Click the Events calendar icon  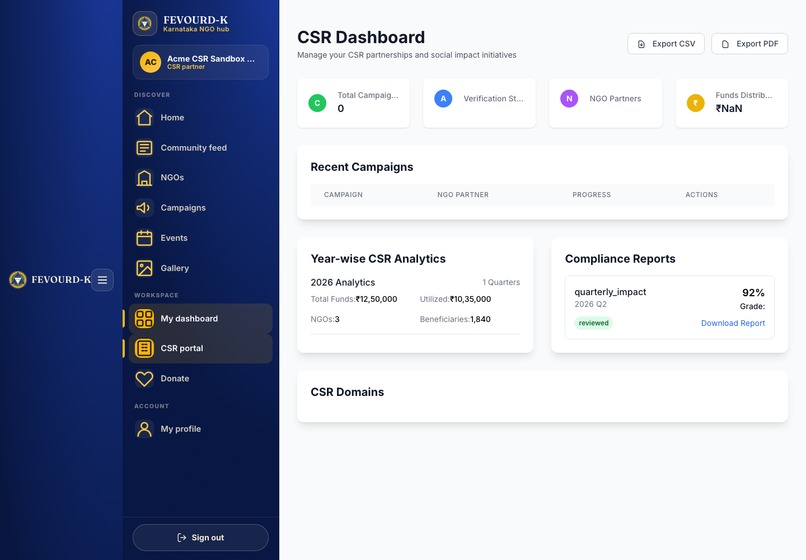[144, 238]
